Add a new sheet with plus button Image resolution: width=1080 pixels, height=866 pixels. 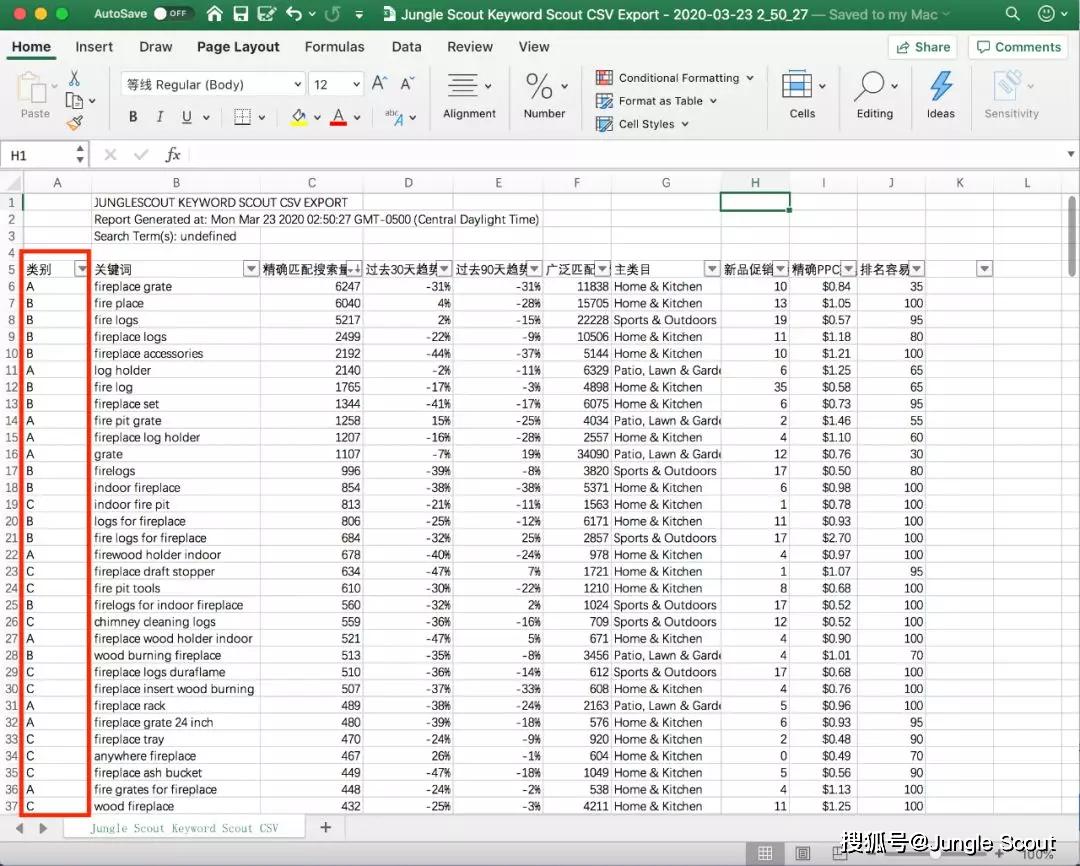tap(326, 827)
